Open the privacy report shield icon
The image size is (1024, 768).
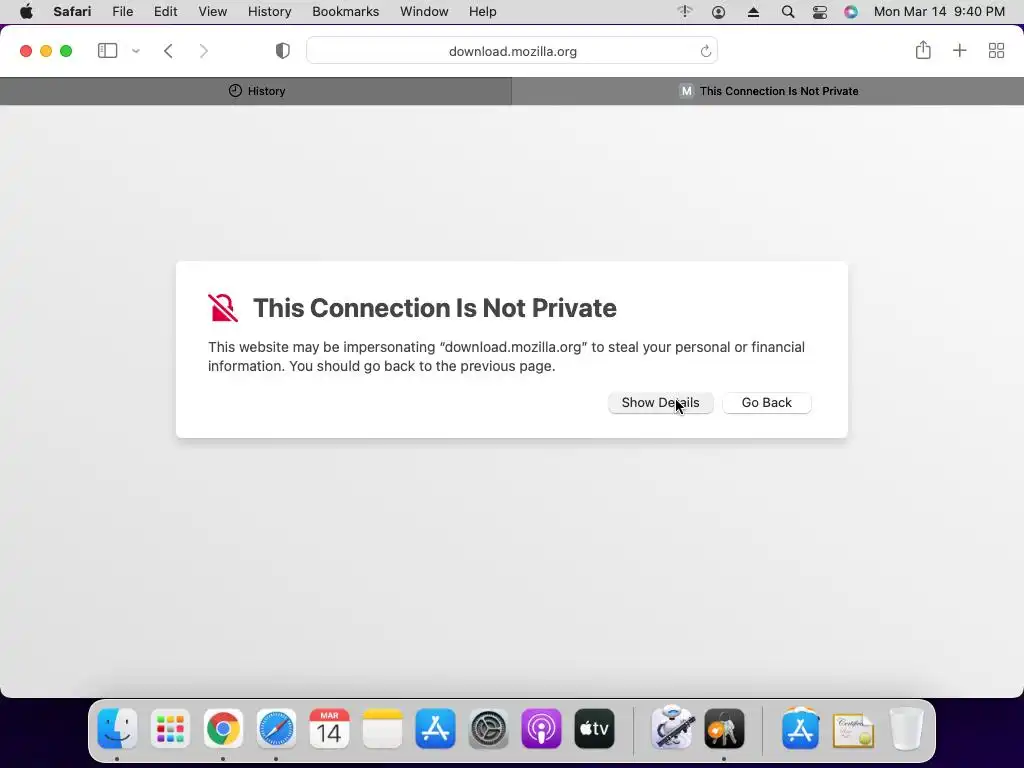pos(283,51)
